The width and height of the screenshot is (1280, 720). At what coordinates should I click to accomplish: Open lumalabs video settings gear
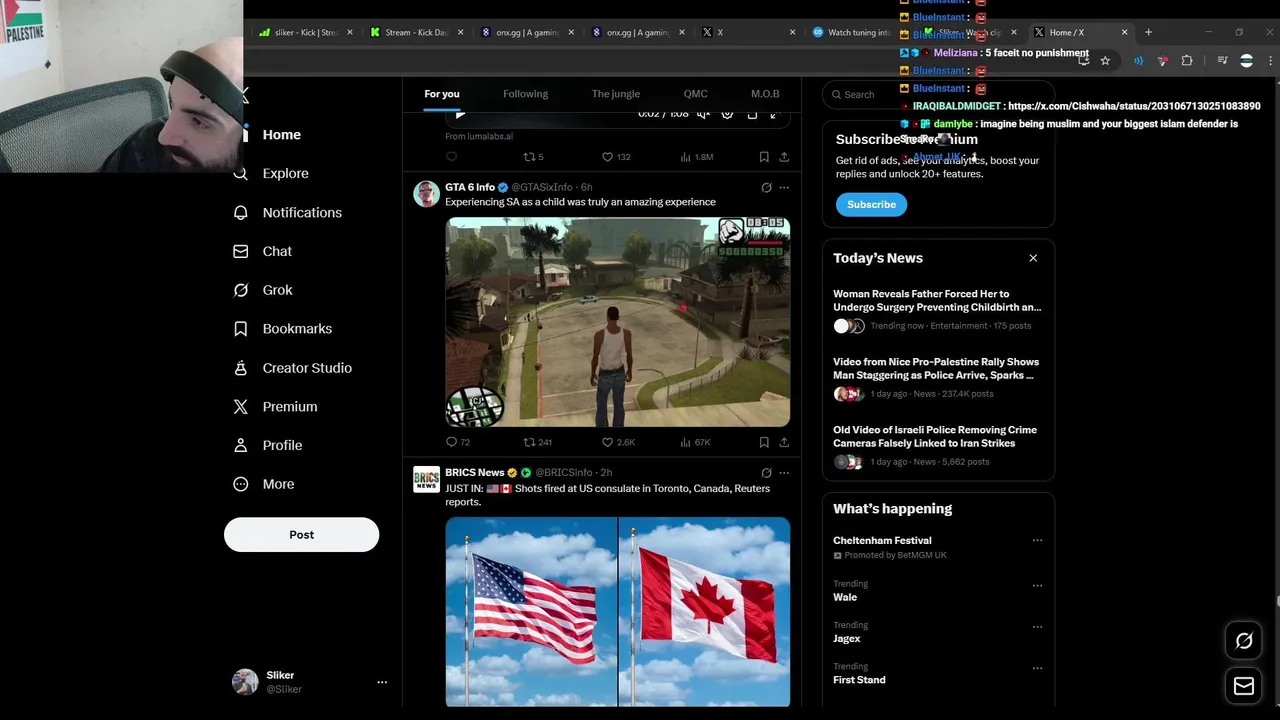727,114
